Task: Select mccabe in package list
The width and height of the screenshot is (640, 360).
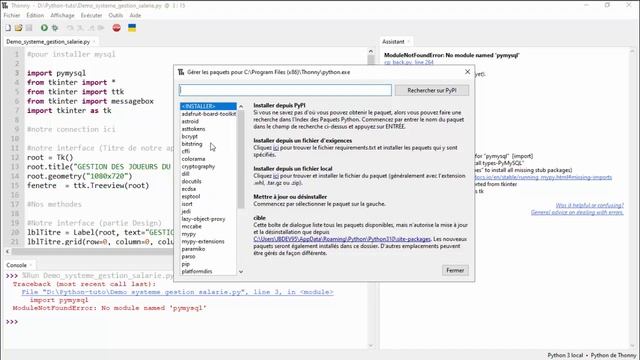Action: tap(191, 226)
